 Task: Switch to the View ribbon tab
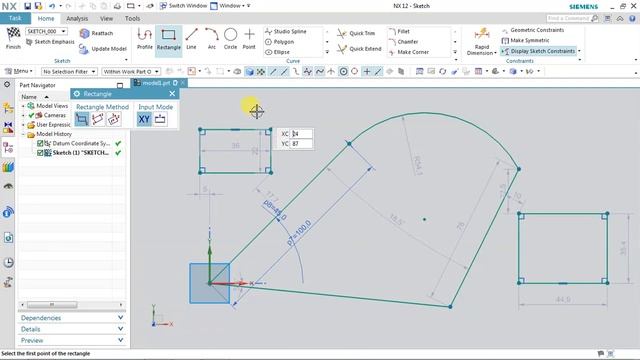point(106,18)
